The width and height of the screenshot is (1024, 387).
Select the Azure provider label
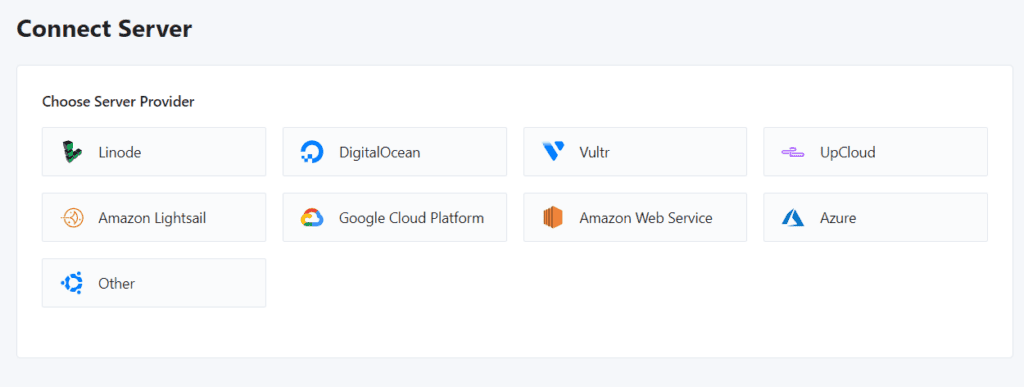click(x=838, y=218)
